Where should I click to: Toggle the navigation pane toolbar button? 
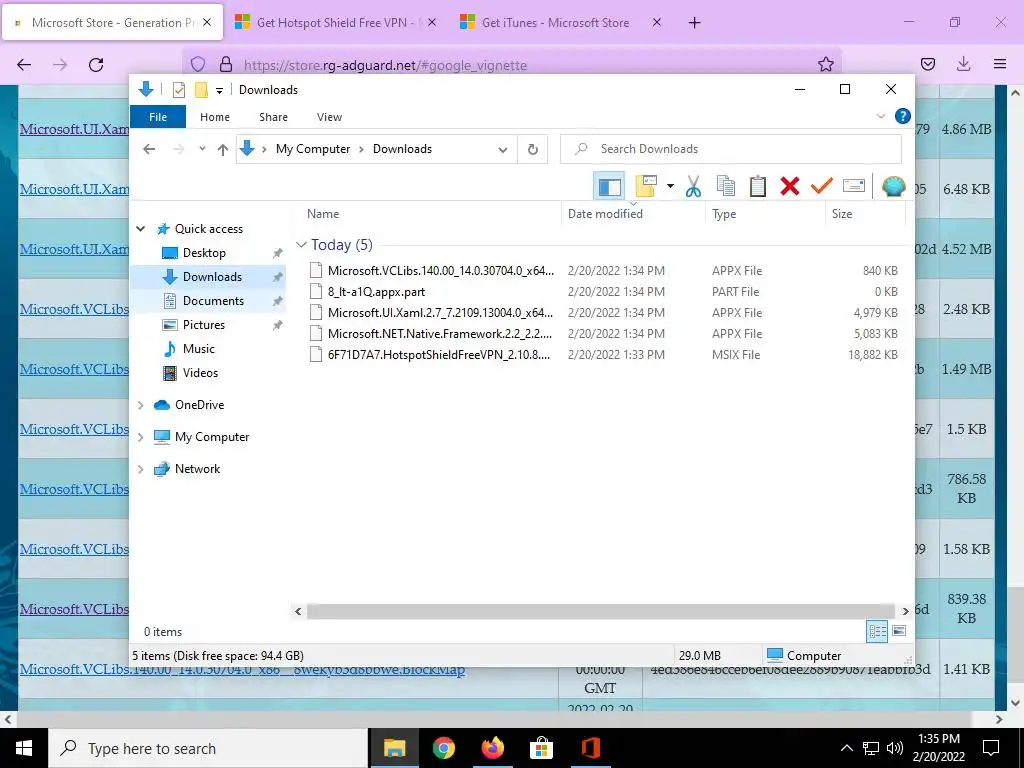[x=609, y=186]
